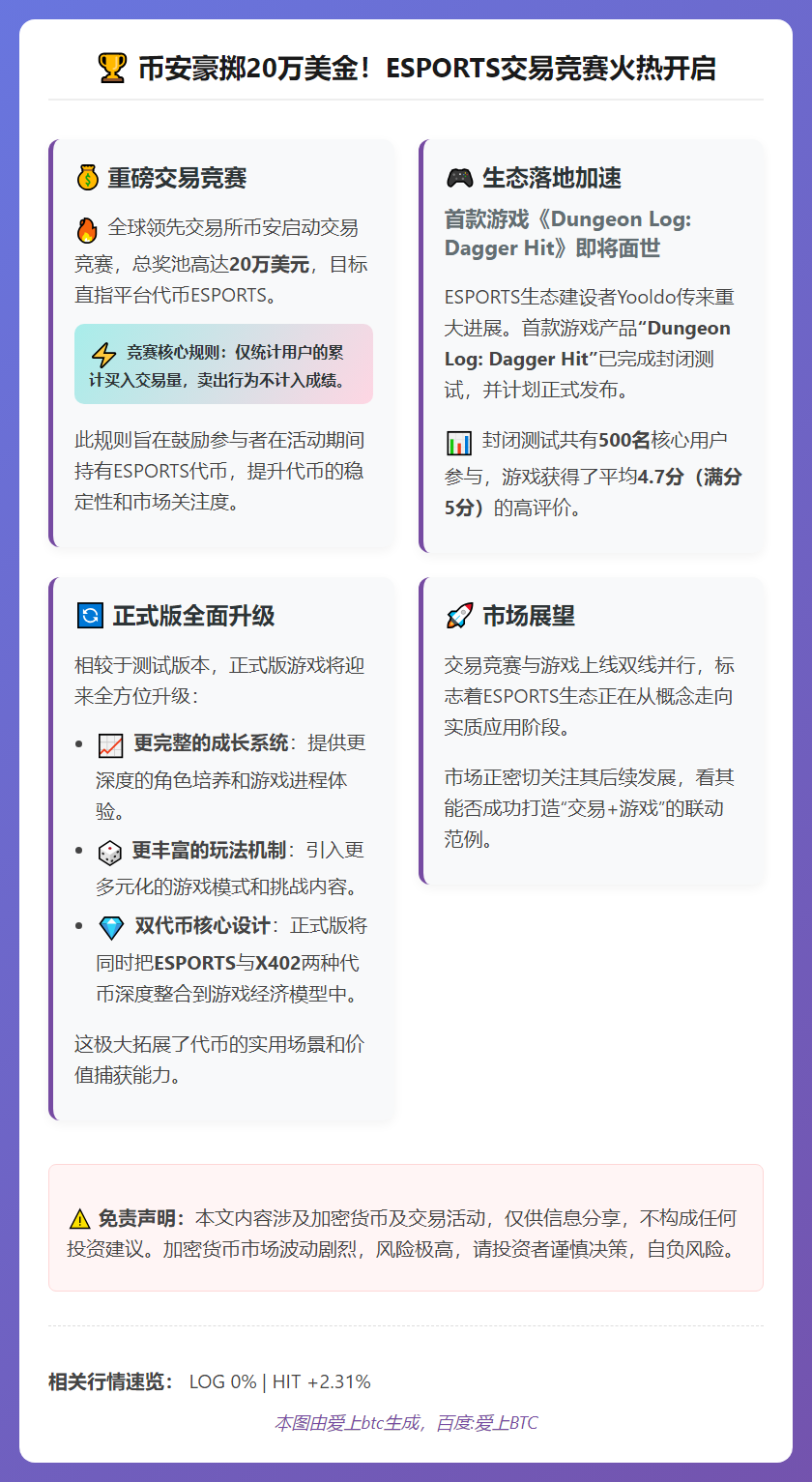Image resolution: width=812 pixels, height=1482 pixels.
Task: Click the HIT +2.31% ticker value
Action: tap(322, 1381)
